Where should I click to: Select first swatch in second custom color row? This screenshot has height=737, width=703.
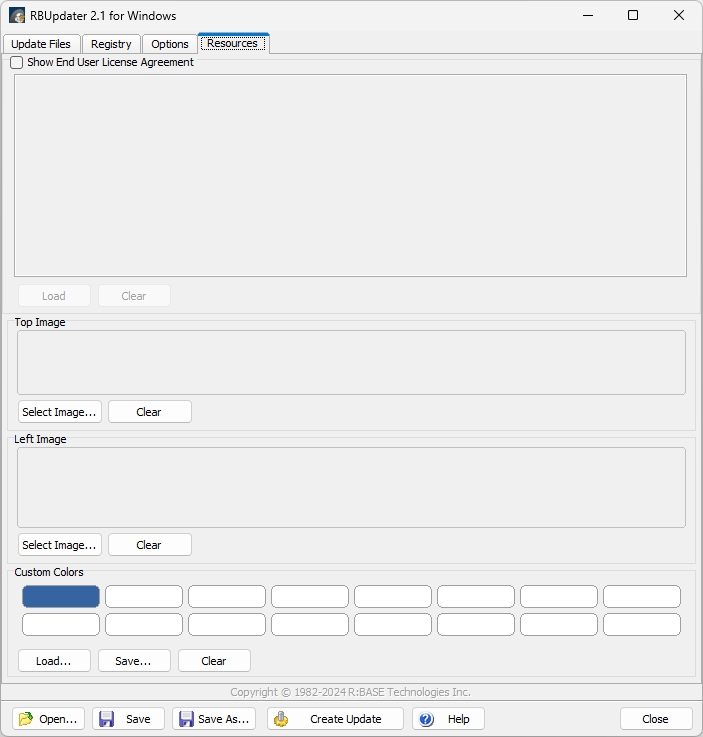(x=61, y=625)
